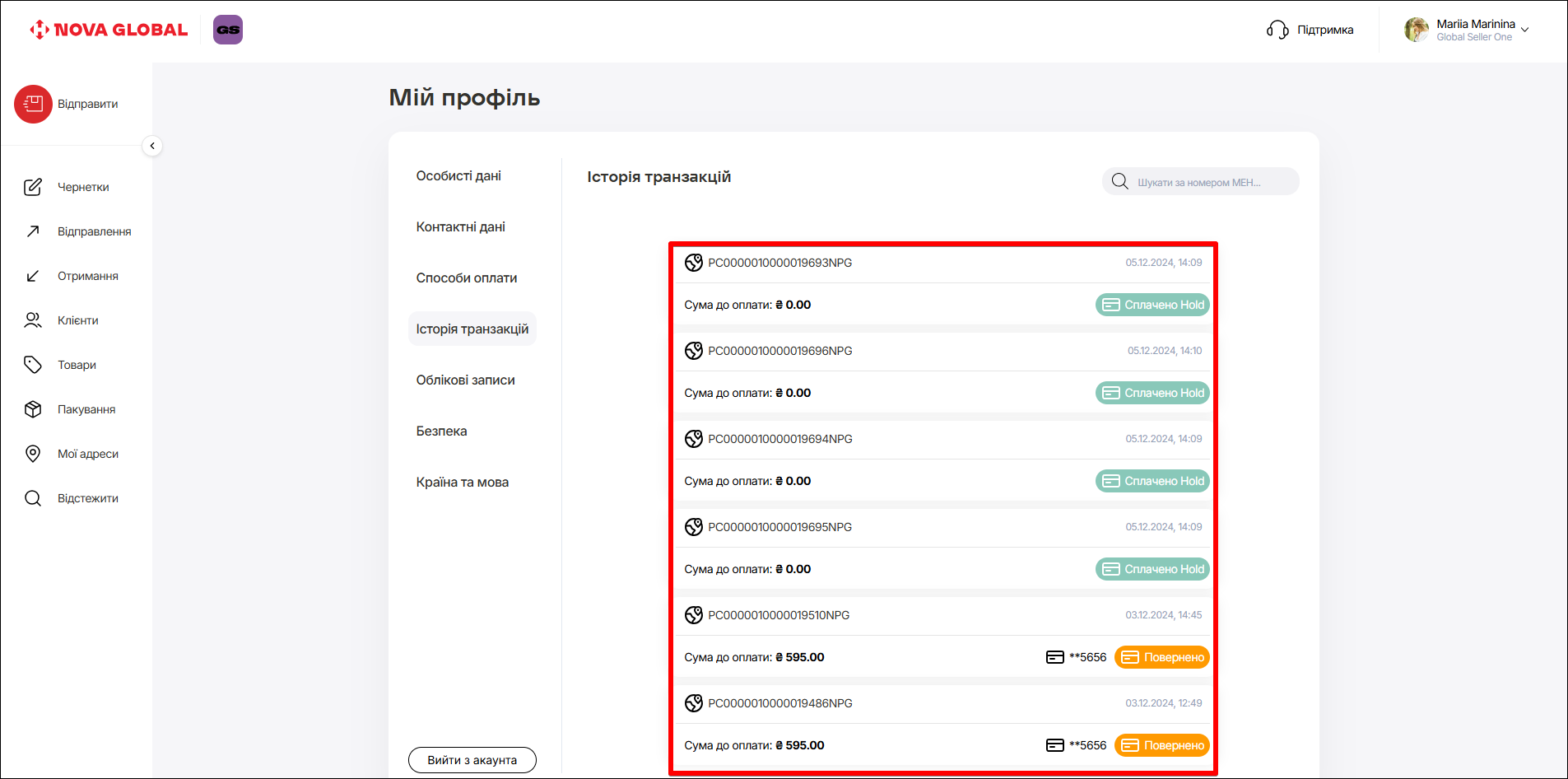The height and width of the screenshot is (779, 1568).
Task: Open Особисті дані profile section
Action: (458, 176)
